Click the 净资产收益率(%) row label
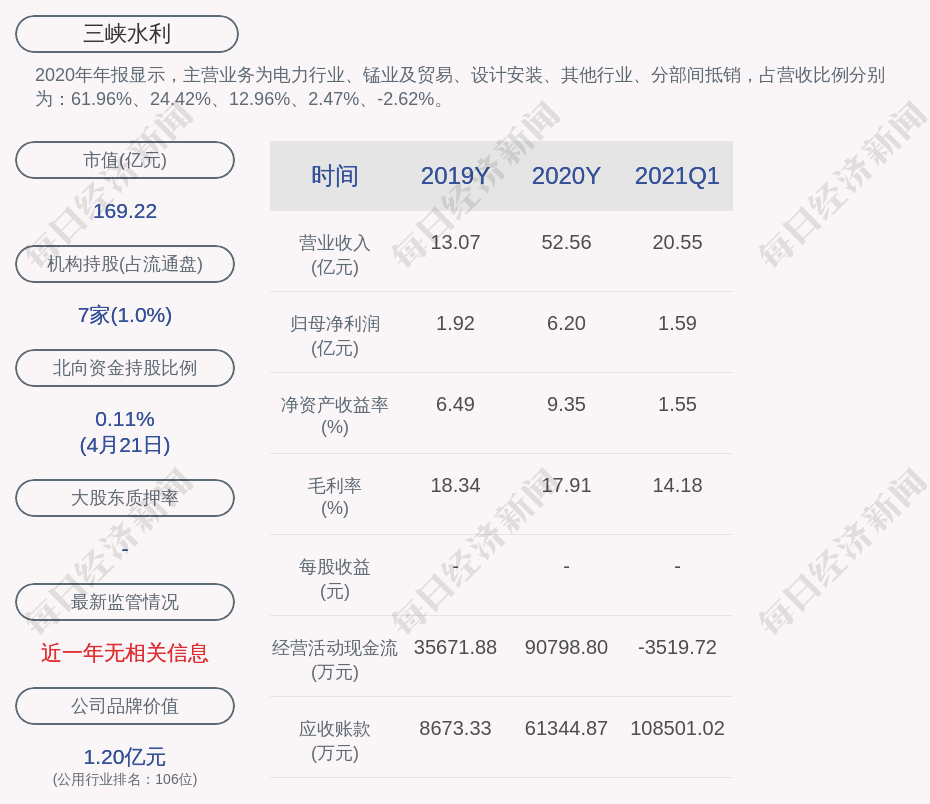The width and height of the screenshot is (930, 804). click(334, 416)
